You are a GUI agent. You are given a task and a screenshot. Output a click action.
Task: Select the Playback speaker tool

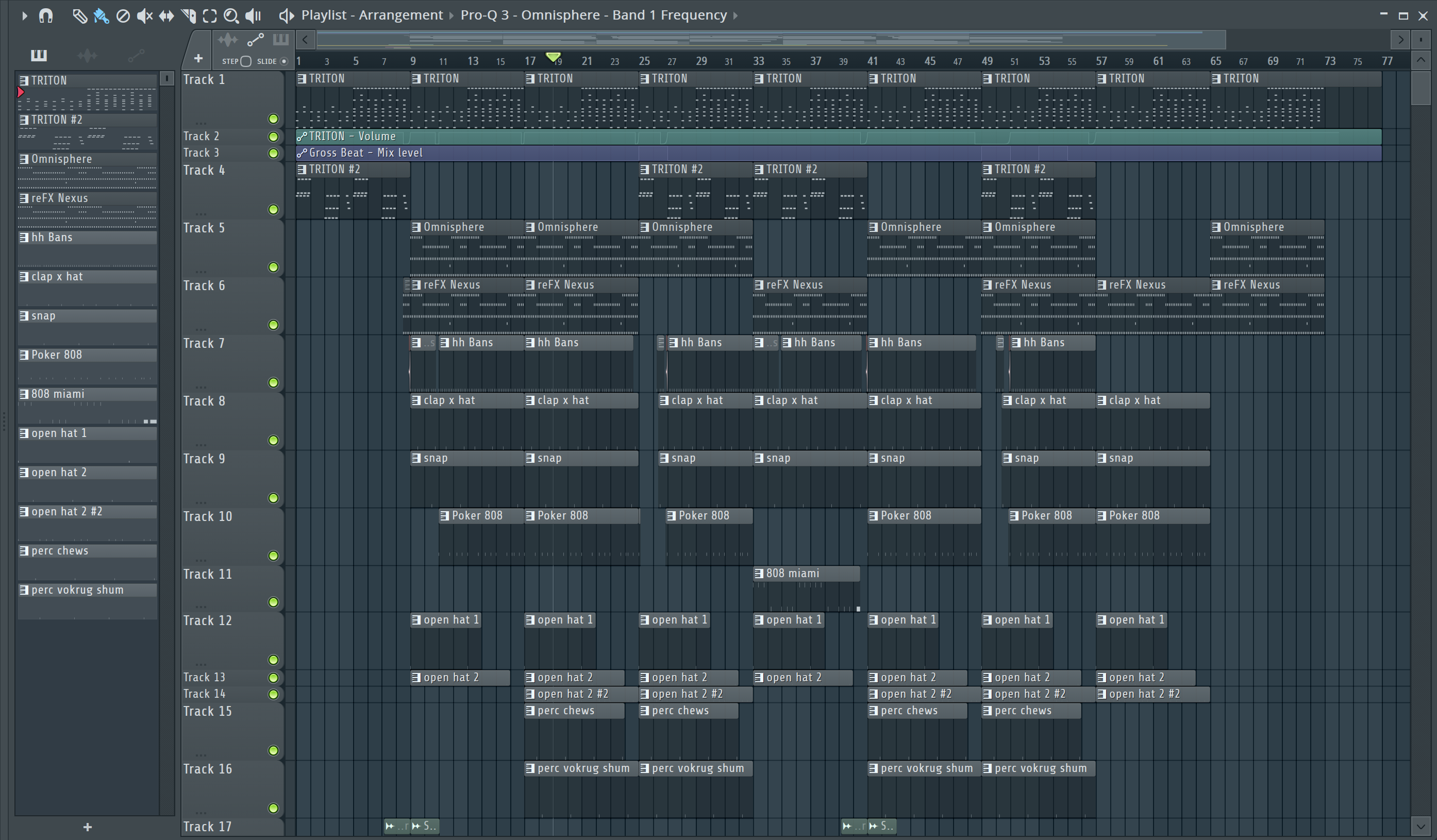coord(253,16)
